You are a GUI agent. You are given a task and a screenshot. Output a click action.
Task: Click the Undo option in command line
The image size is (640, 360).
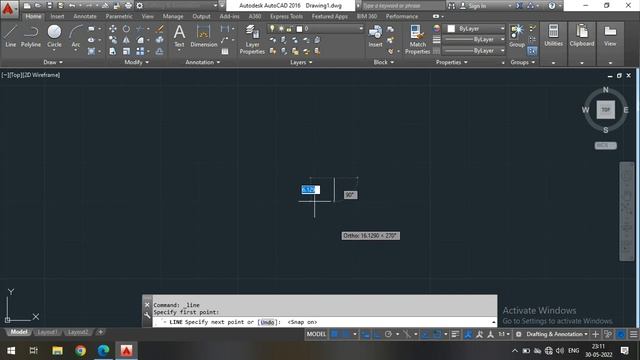click(x=267, y=322)
